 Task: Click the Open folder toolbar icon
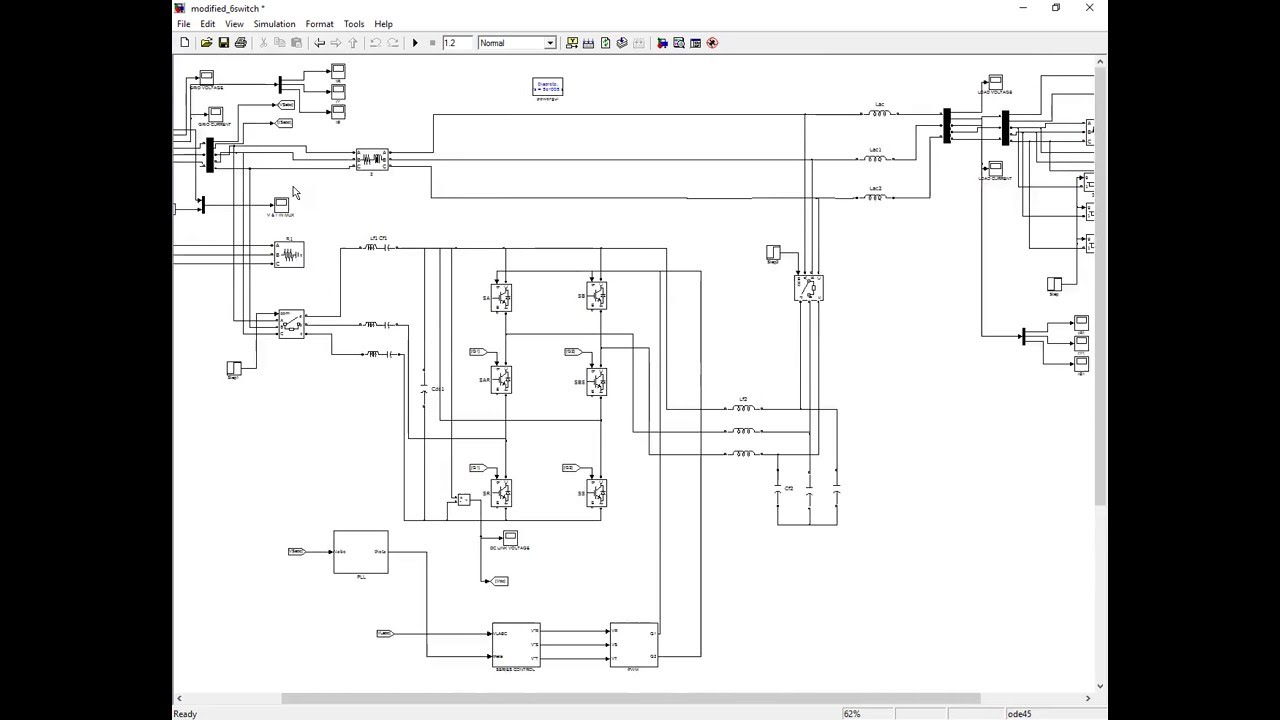206,43
